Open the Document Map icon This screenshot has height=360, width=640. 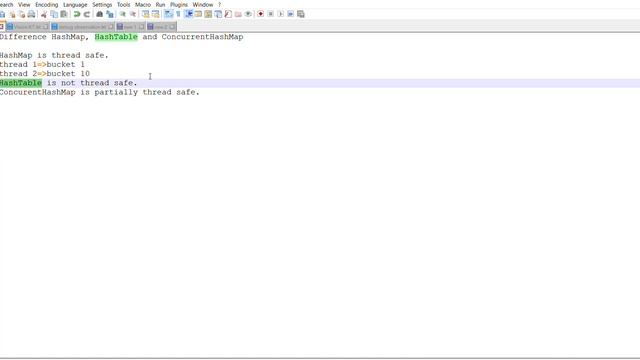pos(208,14)
